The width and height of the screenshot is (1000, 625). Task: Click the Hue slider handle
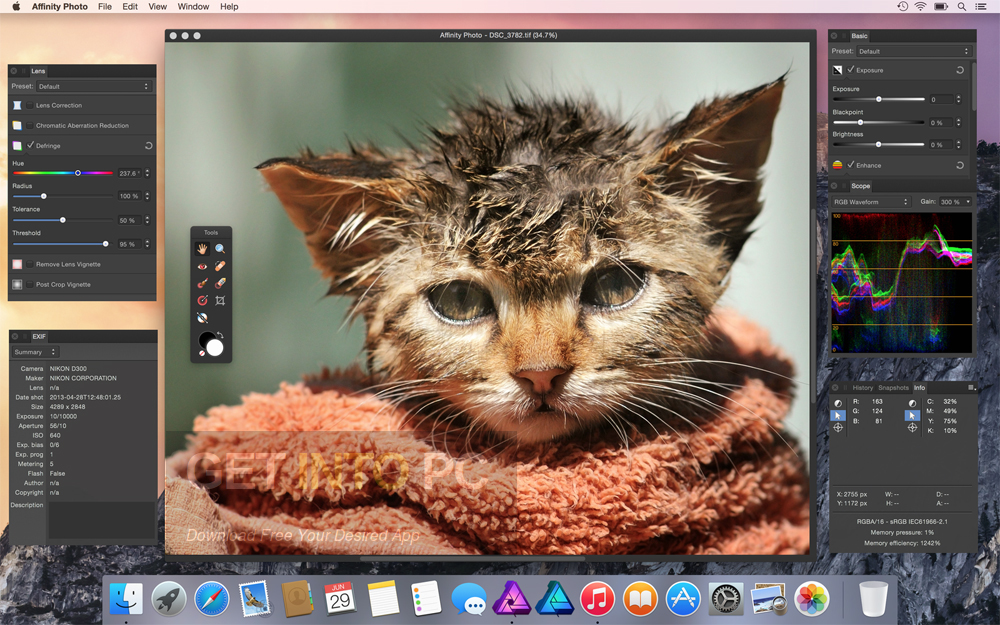[78, 173]
